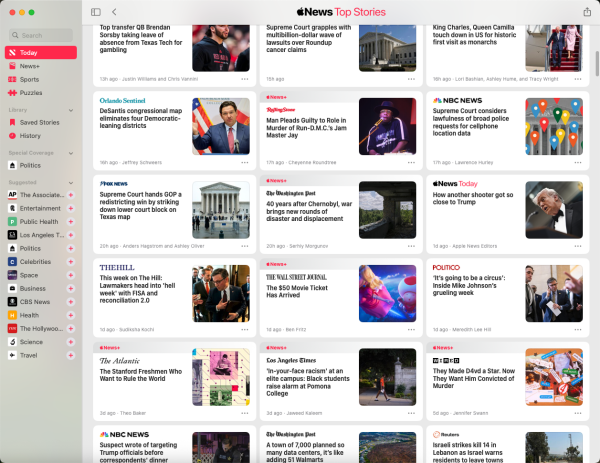This screenshot has height=463, width=600.
Task: Collapse the Library section
Action: [71, 110]
